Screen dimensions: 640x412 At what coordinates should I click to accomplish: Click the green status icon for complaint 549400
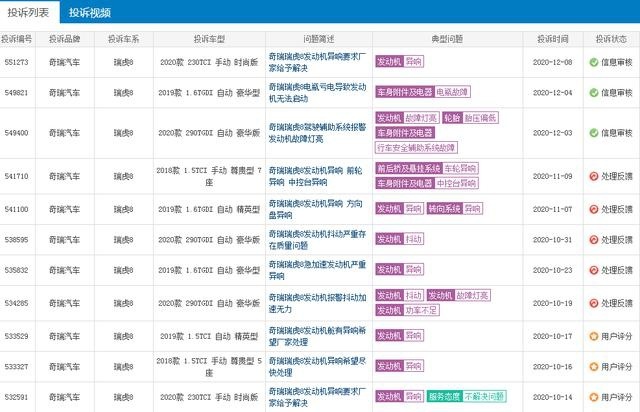[594, 133]
